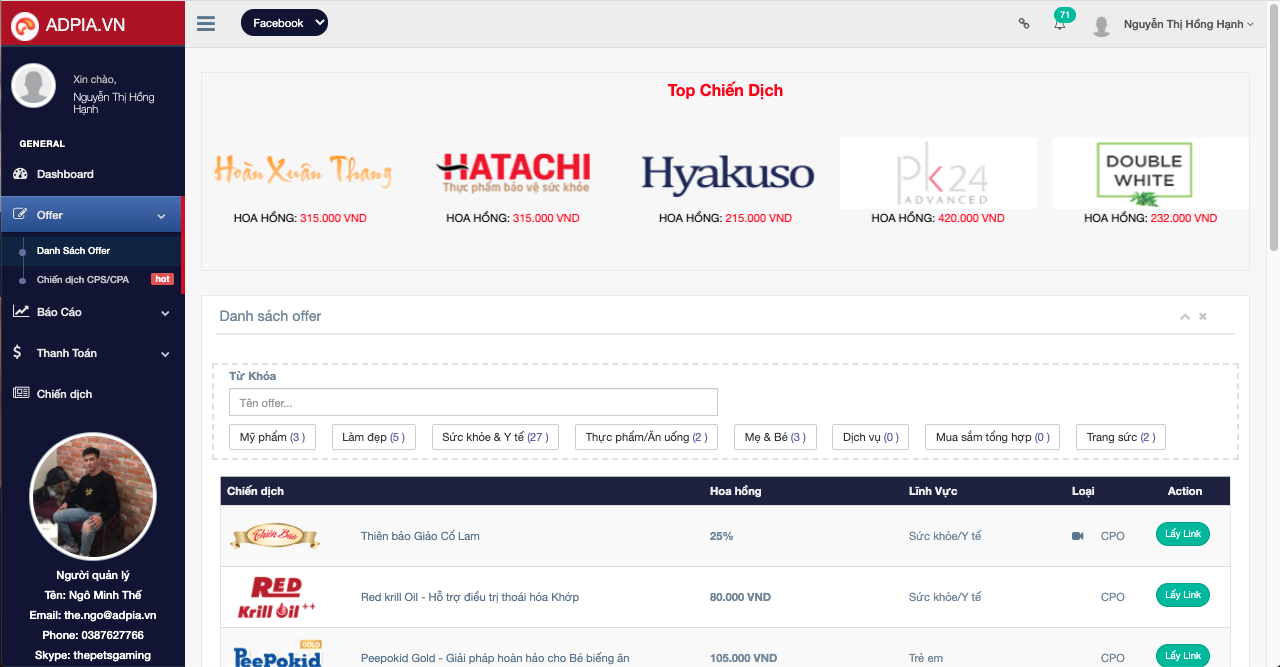
Task: Click Thiên Bảo product logo thumbnail
Action: tap(275, 537)
